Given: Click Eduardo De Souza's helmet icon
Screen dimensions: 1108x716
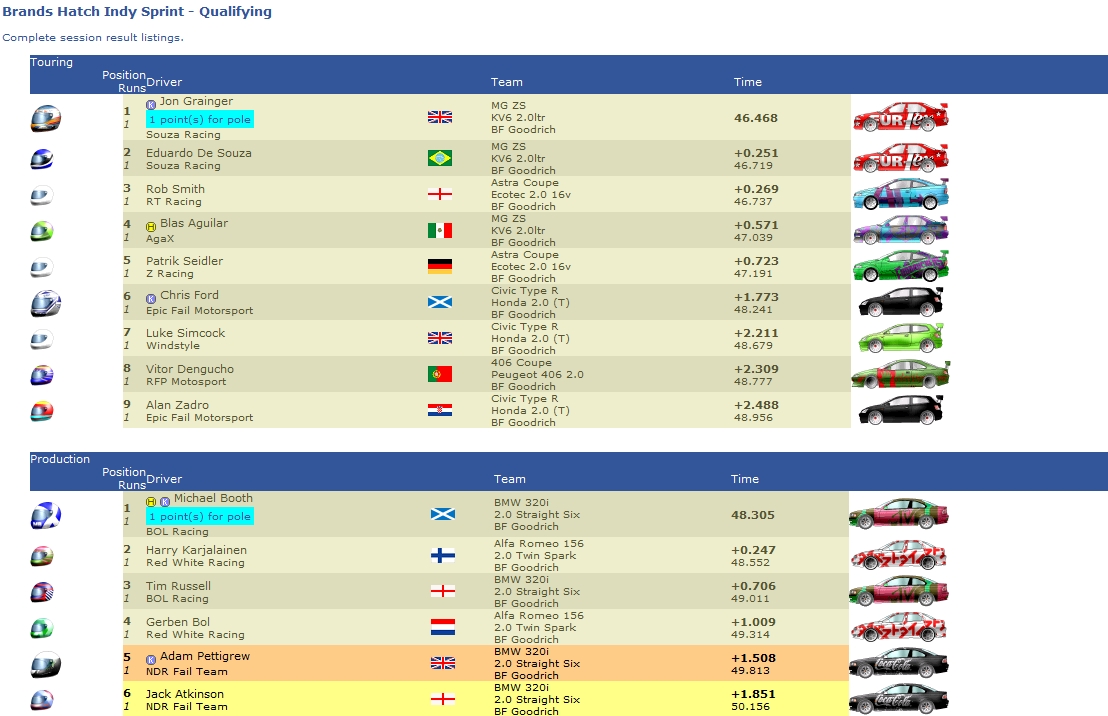Looking at the screenshot, I should pyautogui.click(x=42, y=159).
